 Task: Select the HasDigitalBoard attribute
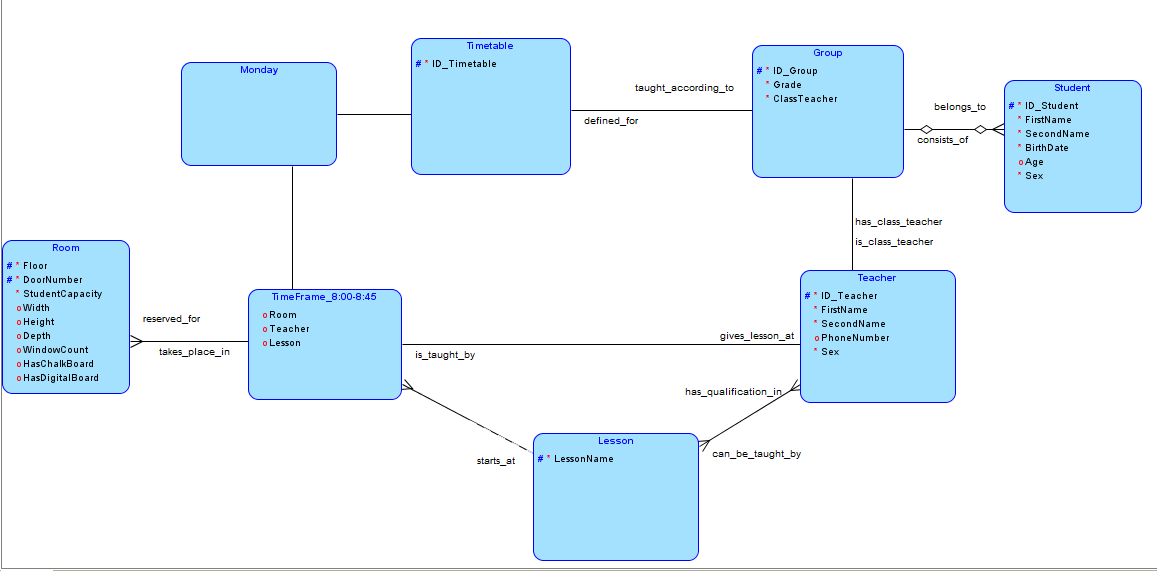[x=61, y=378]
